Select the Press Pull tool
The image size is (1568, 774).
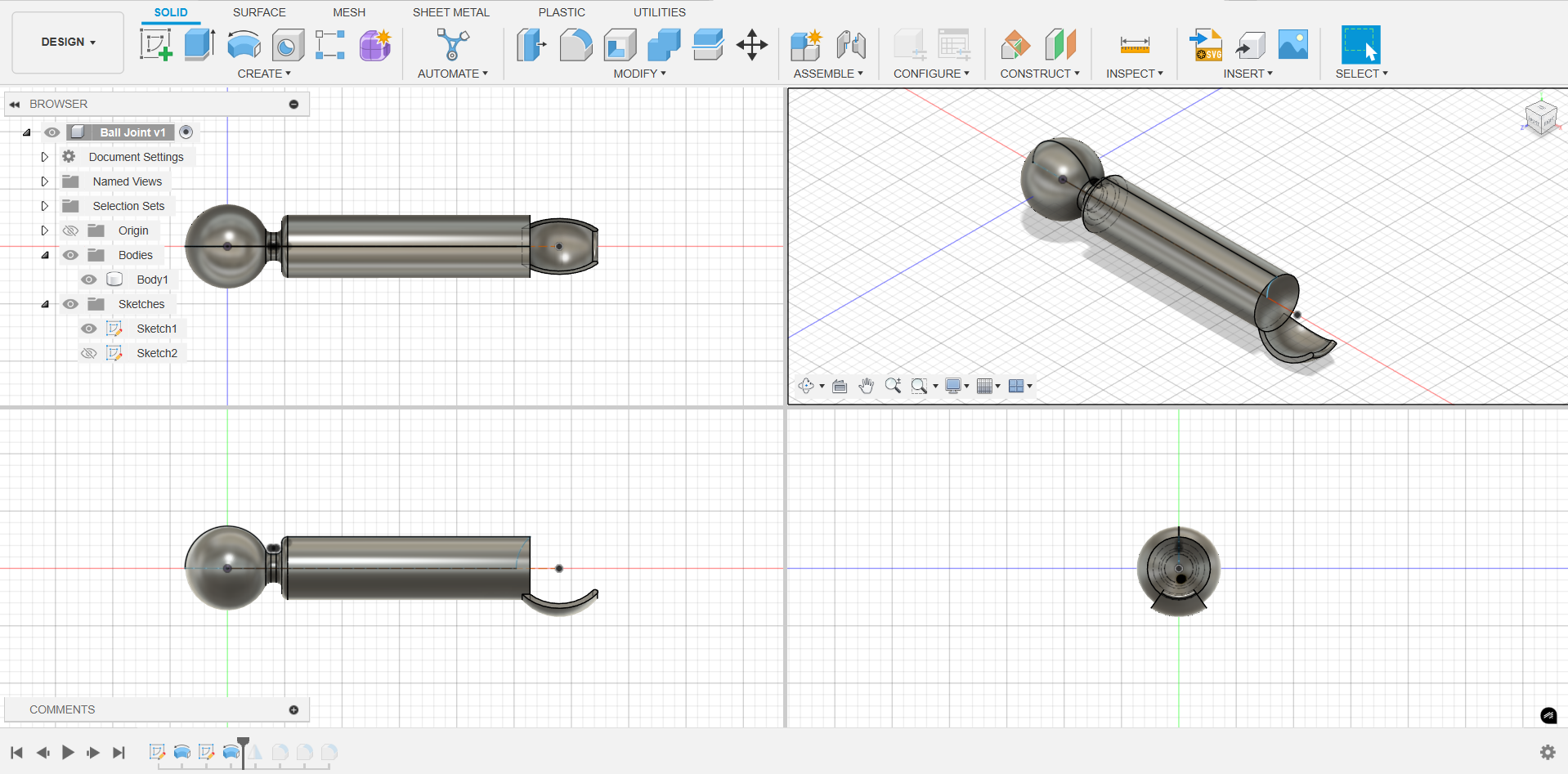coord(531,44)
